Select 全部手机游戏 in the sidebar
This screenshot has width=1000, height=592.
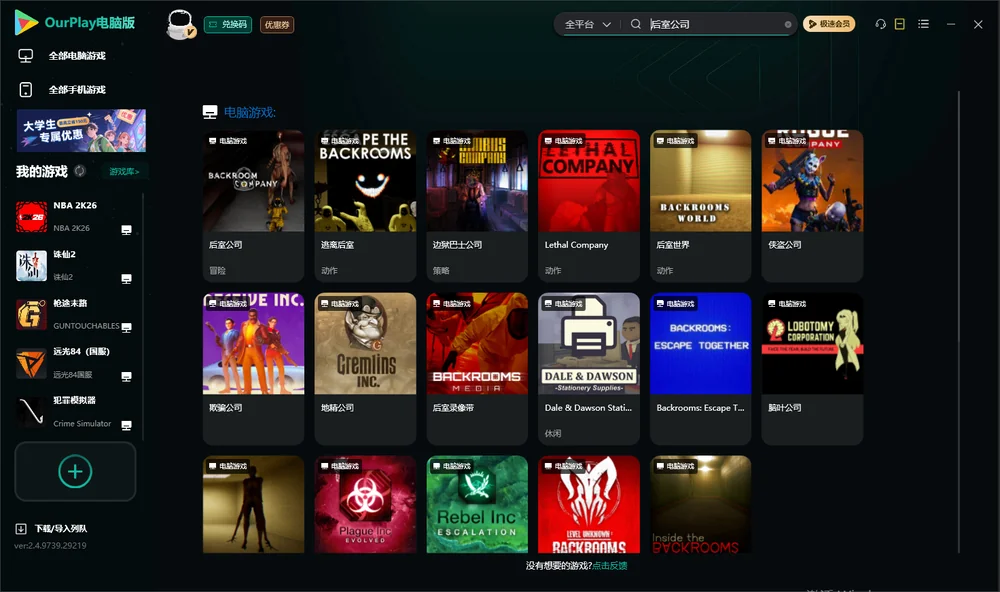coord(77,90)
